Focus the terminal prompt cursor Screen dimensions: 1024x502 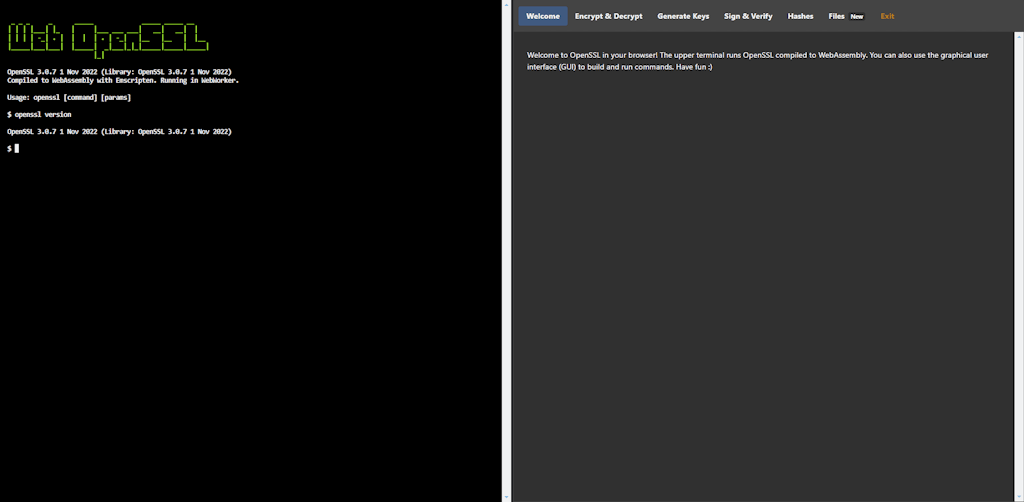click(x=17, y=148)
